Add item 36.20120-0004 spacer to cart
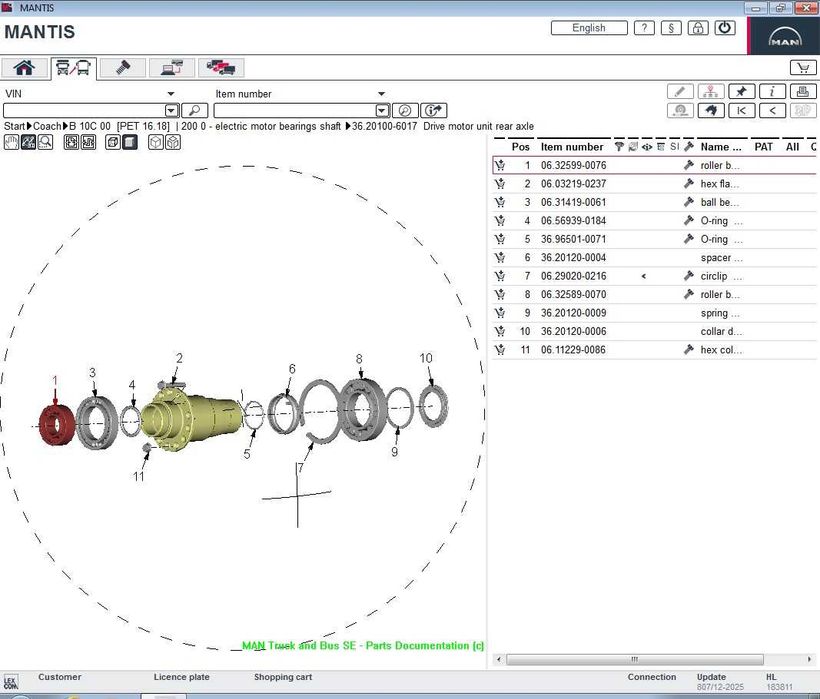820x699 pixels. click(500, 257)
